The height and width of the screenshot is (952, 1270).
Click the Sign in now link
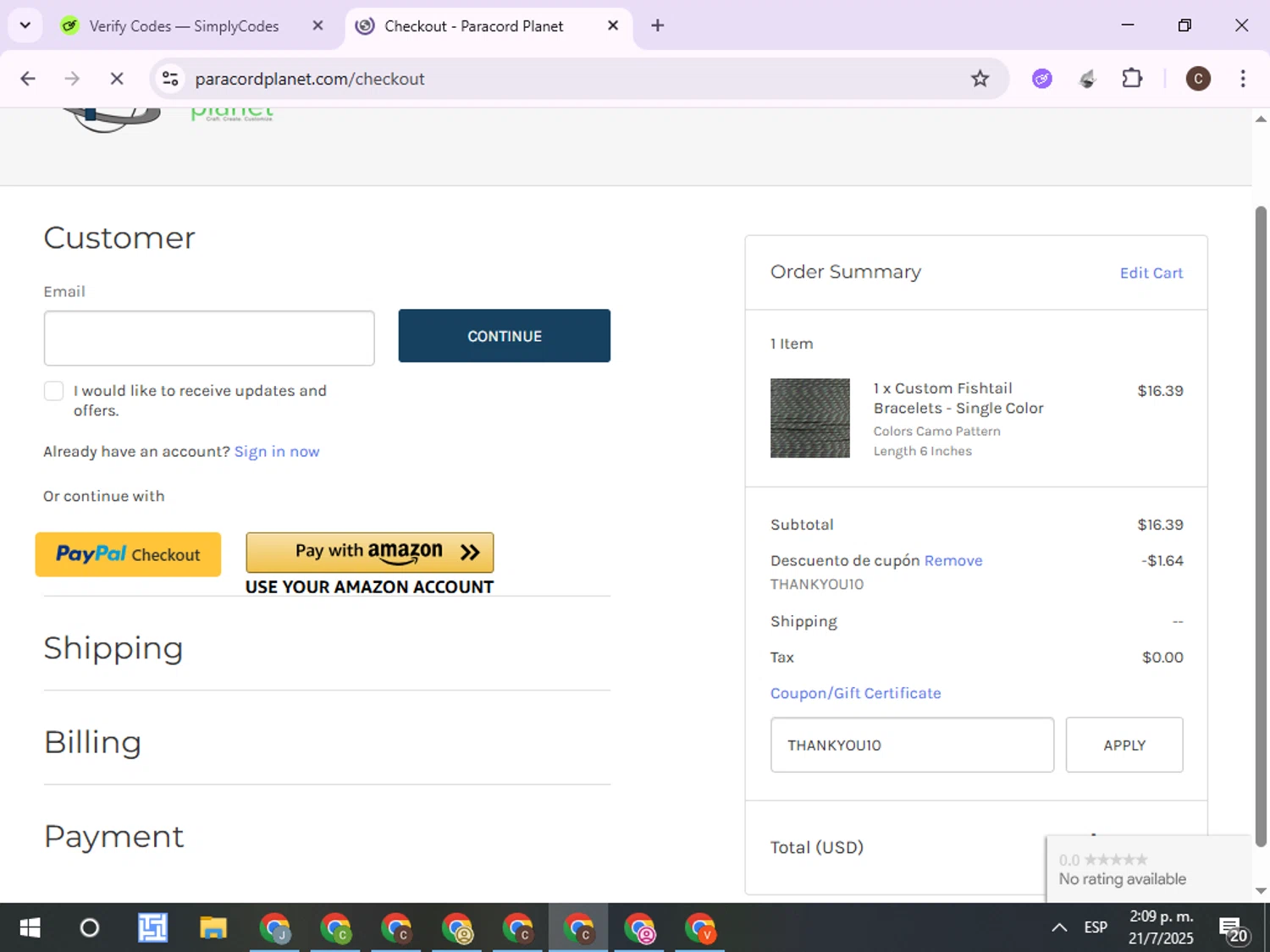click(277, 452)
